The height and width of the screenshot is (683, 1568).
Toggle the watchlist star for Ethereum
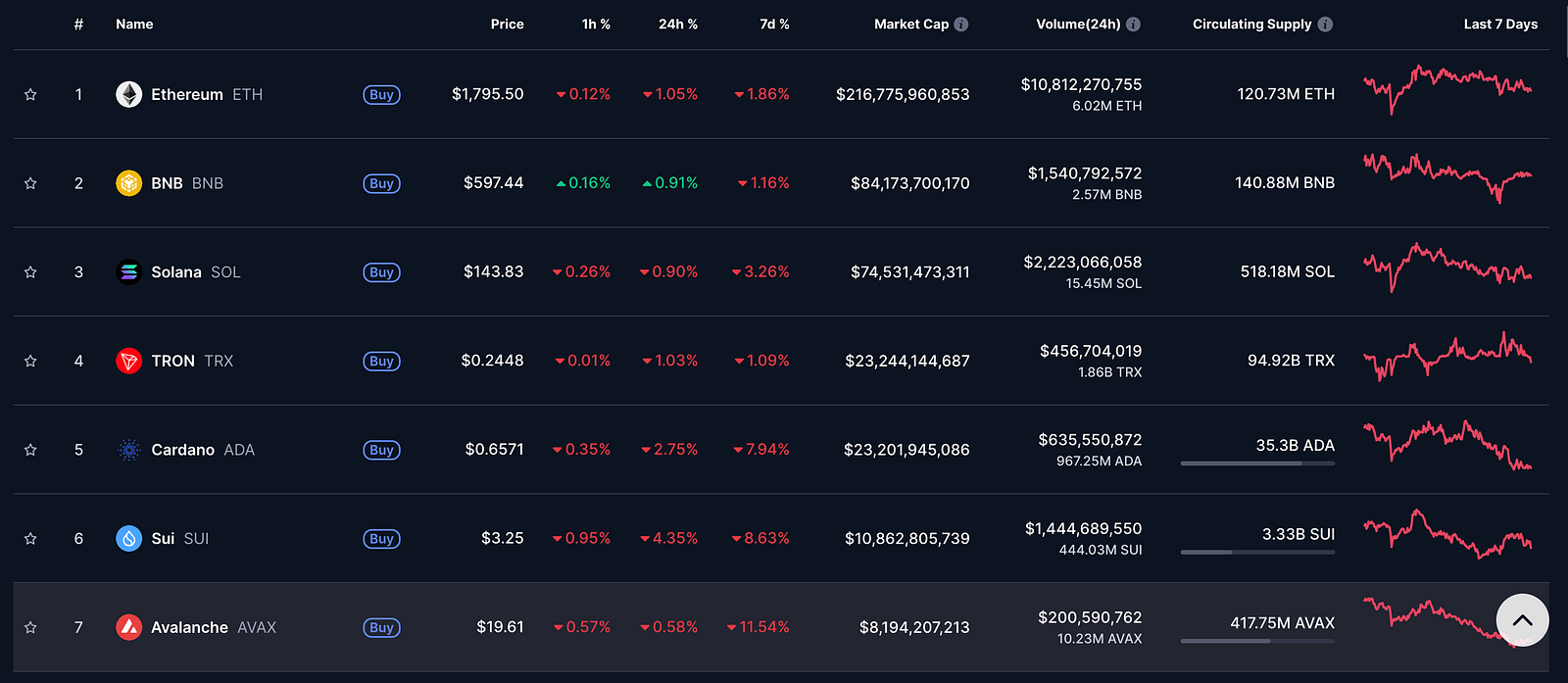coord(30,95)
